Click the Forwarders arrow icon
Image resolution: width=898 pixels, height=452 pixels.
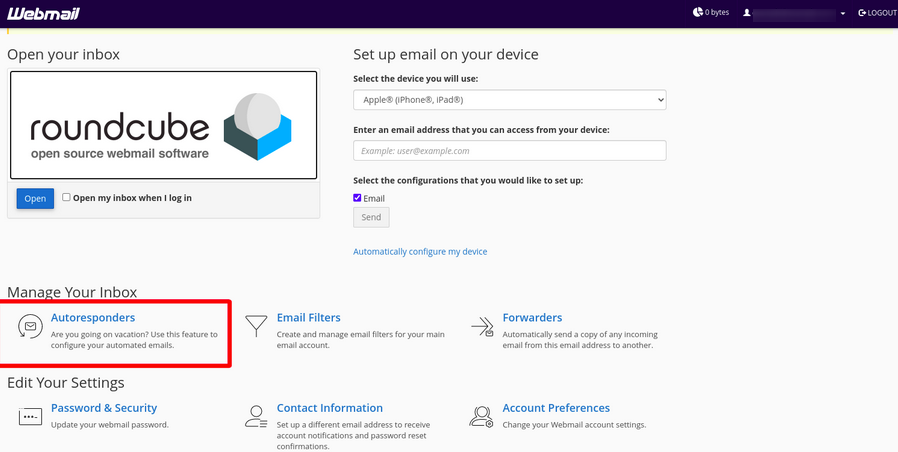click(483, 326)
